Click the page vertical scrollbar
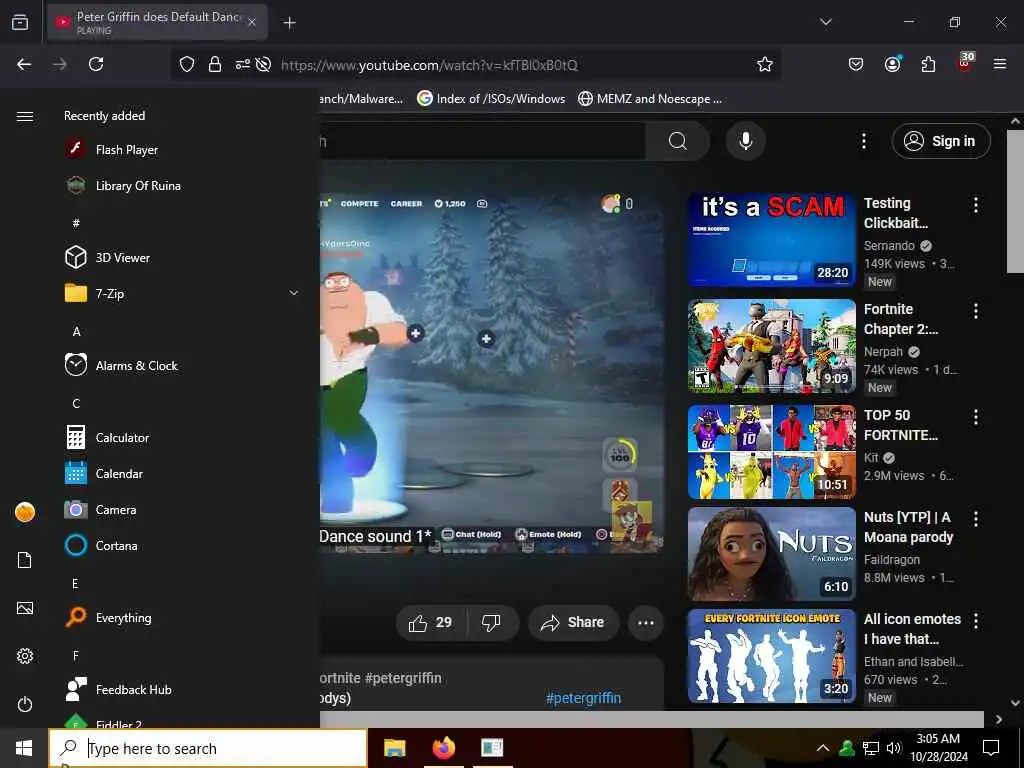This screenshot has height=768, width=1024. (x=1015, y=201)
